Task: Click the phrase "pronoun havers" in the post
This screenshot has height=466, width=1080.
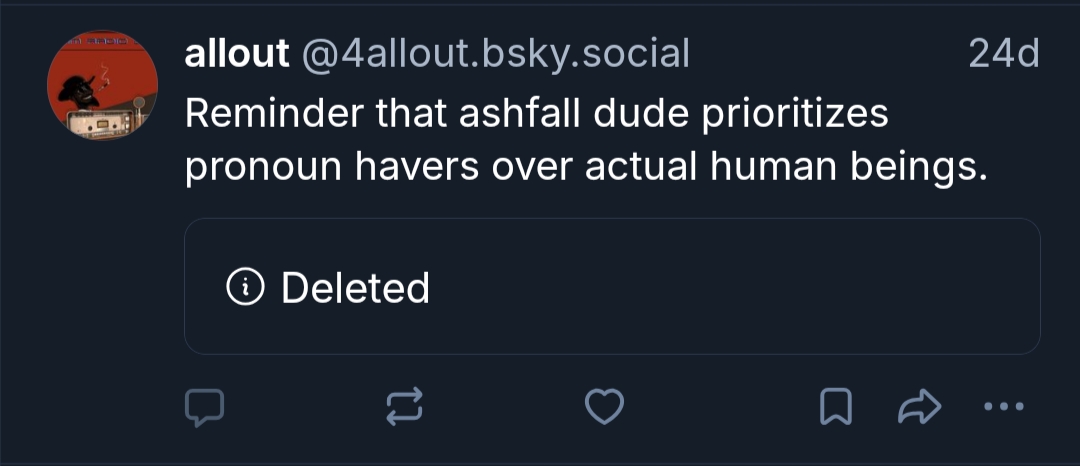Action: 331,168
